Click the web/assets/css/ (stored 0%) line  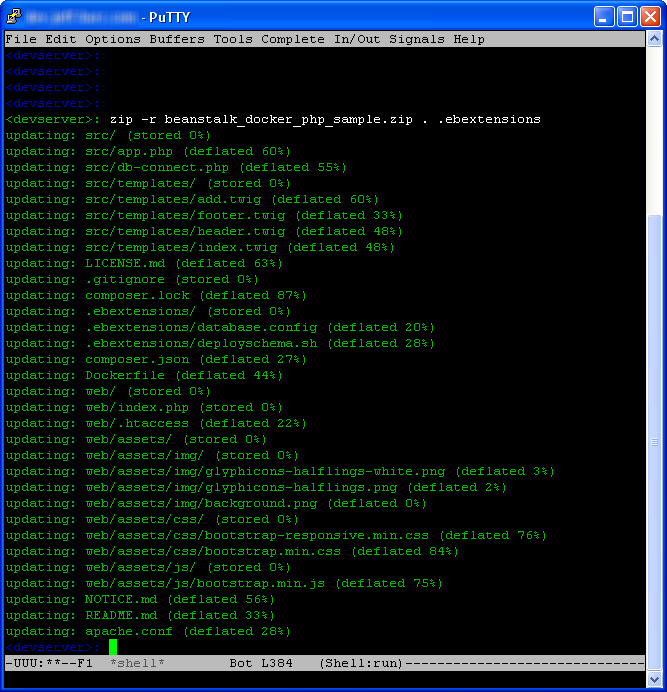(x=152, y=519)
